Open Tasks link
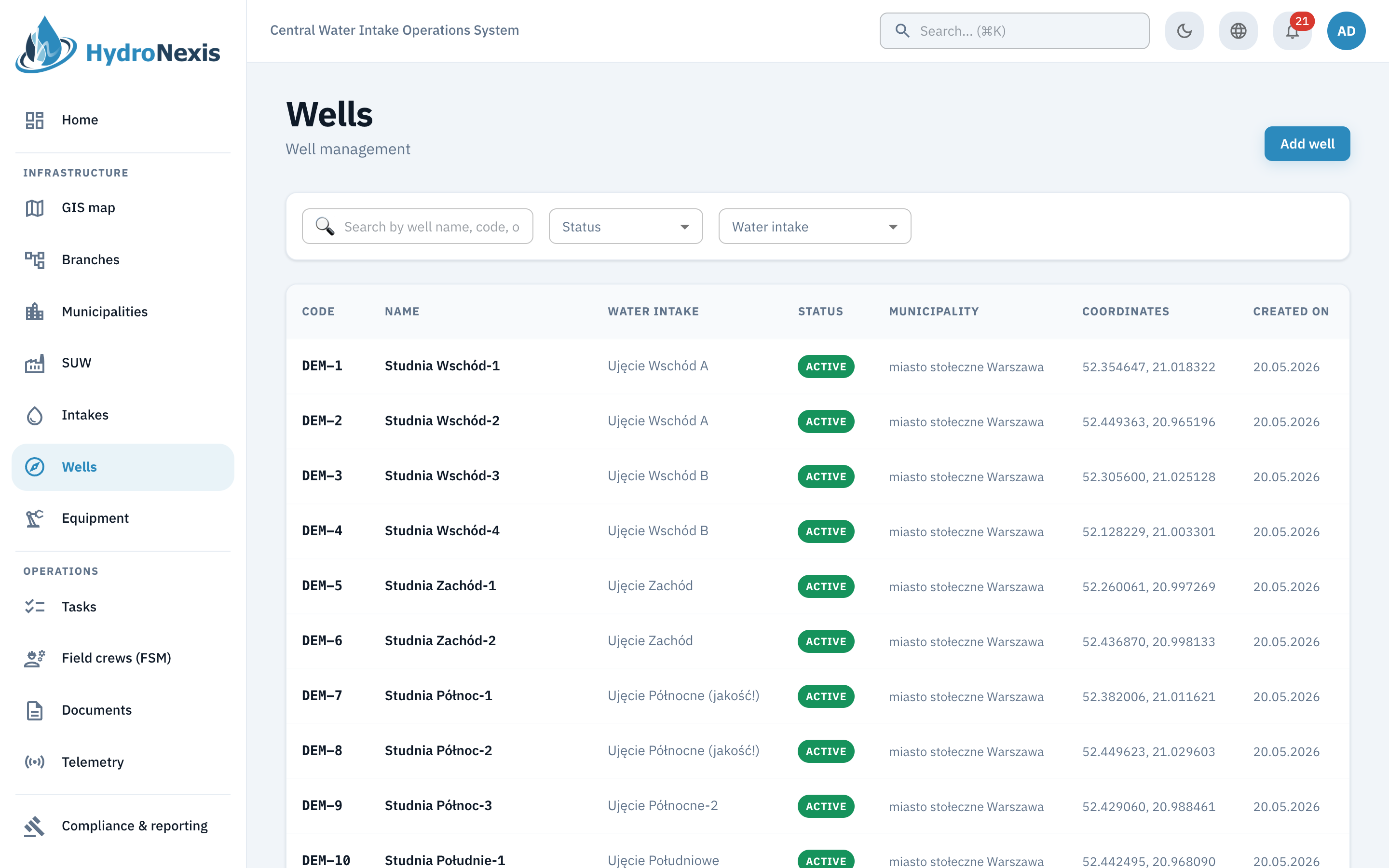Screen dimensions: 1389x868 tap(123, 607)
